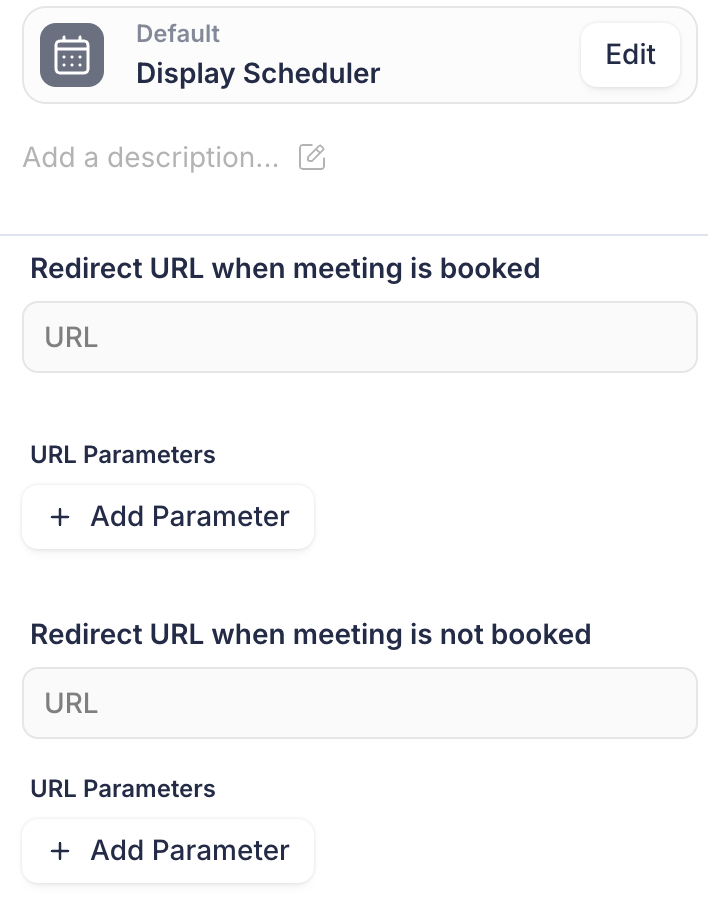Click the 'Redirect URL when meeting is booked' heading
The image size is (708, 910).
coord(285,269)
